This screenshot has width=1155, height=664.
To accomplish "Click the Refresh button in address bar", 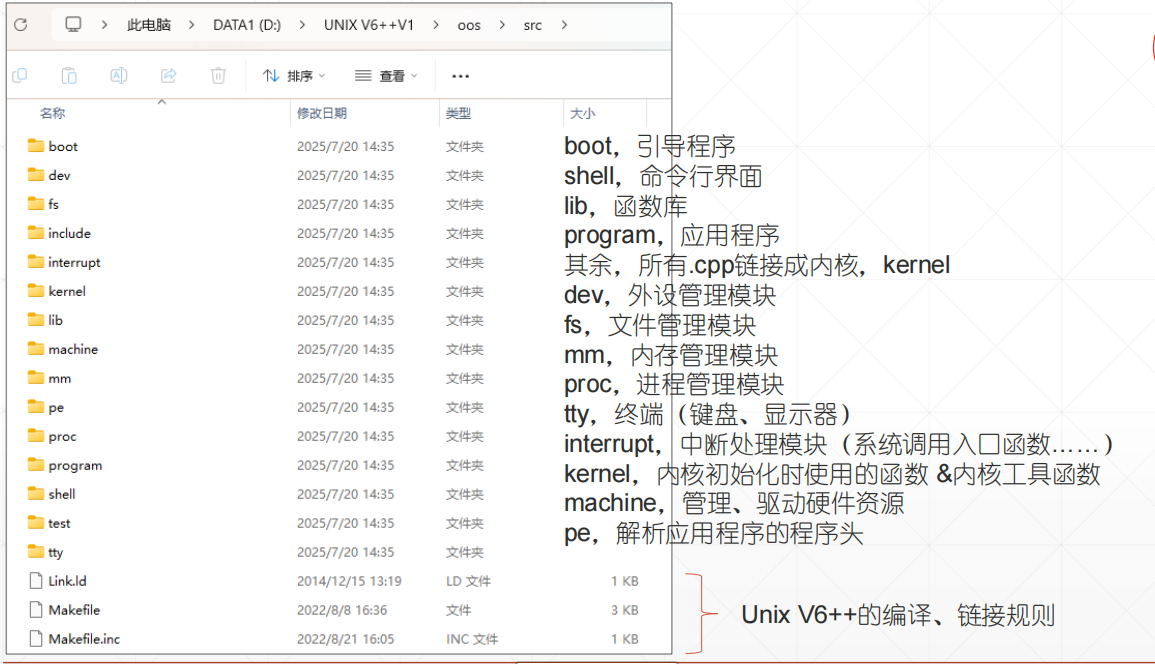I will coord(20,25).
